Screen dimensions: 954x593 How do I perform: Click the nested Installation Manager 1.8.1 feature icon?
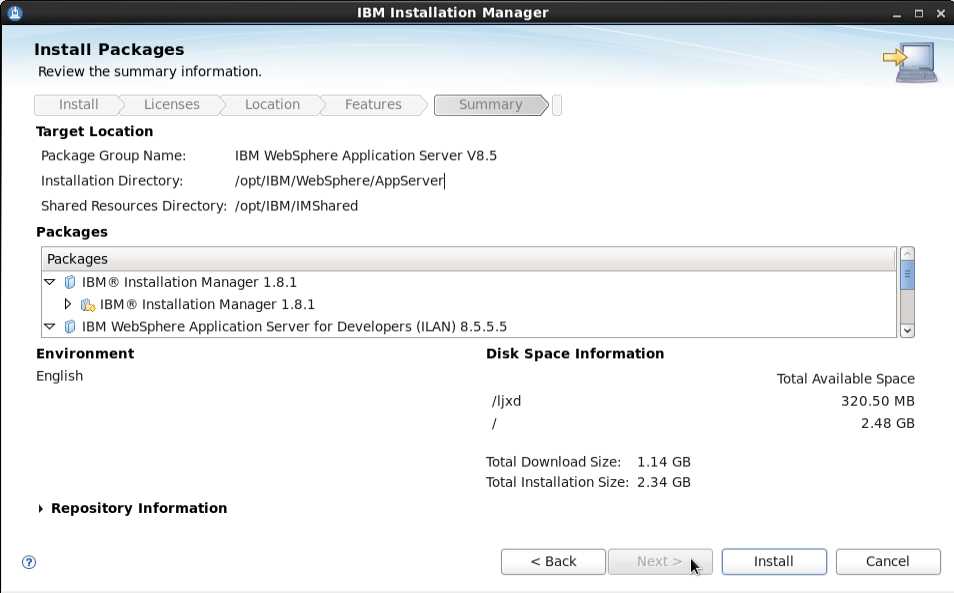(x=88, y=305)
